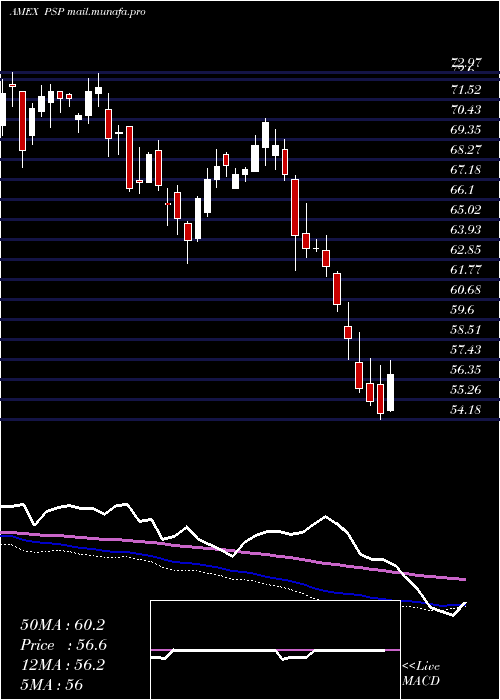Select the 60.68 price axis label
This screenshot has width=500, height=700.
(x=466, y=290)
